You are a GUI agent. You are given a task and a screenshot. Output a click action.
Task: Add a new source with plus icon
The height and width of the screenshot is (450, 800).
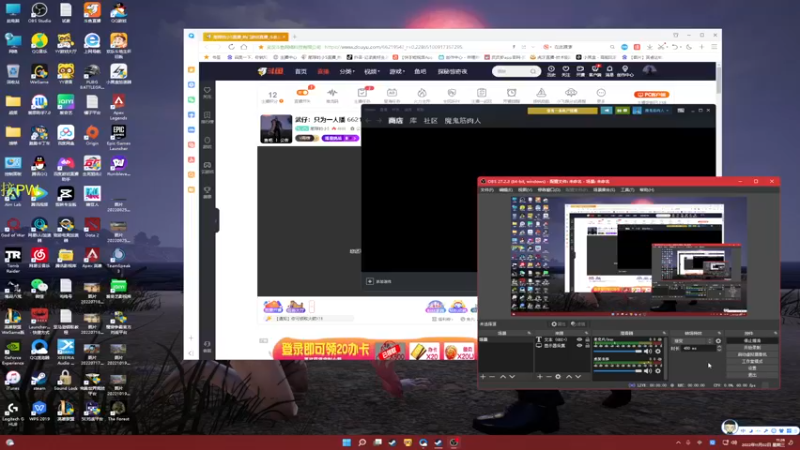[540, 377]
